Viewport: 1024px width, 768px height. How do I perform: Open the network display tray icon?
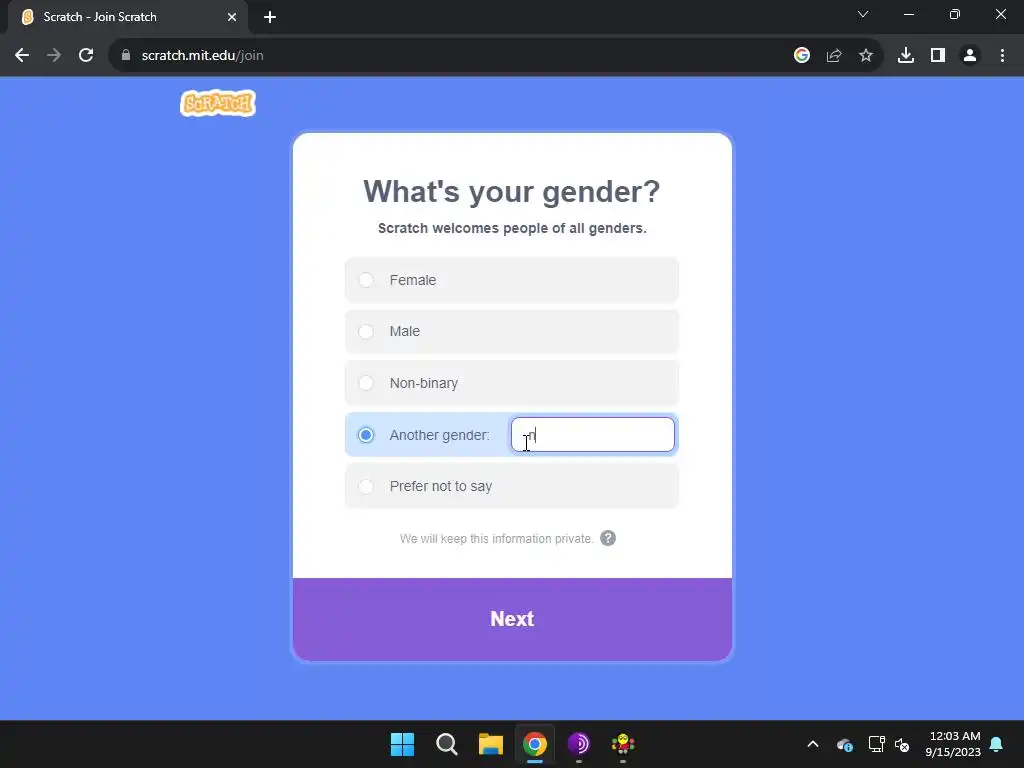coord(876,744)
